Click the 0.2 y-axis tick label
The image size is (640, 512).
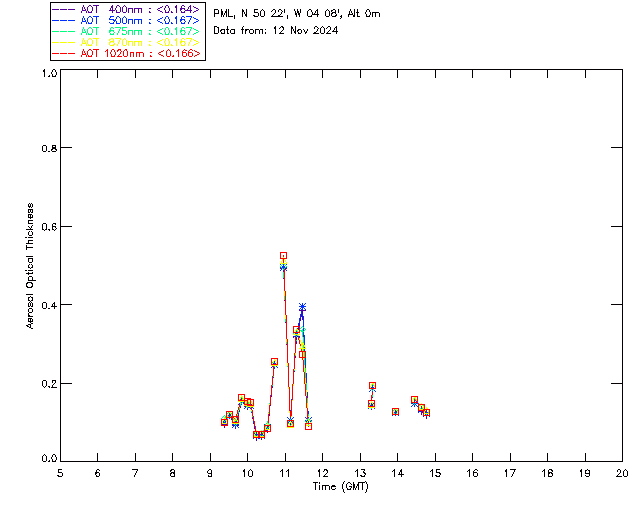49,384
